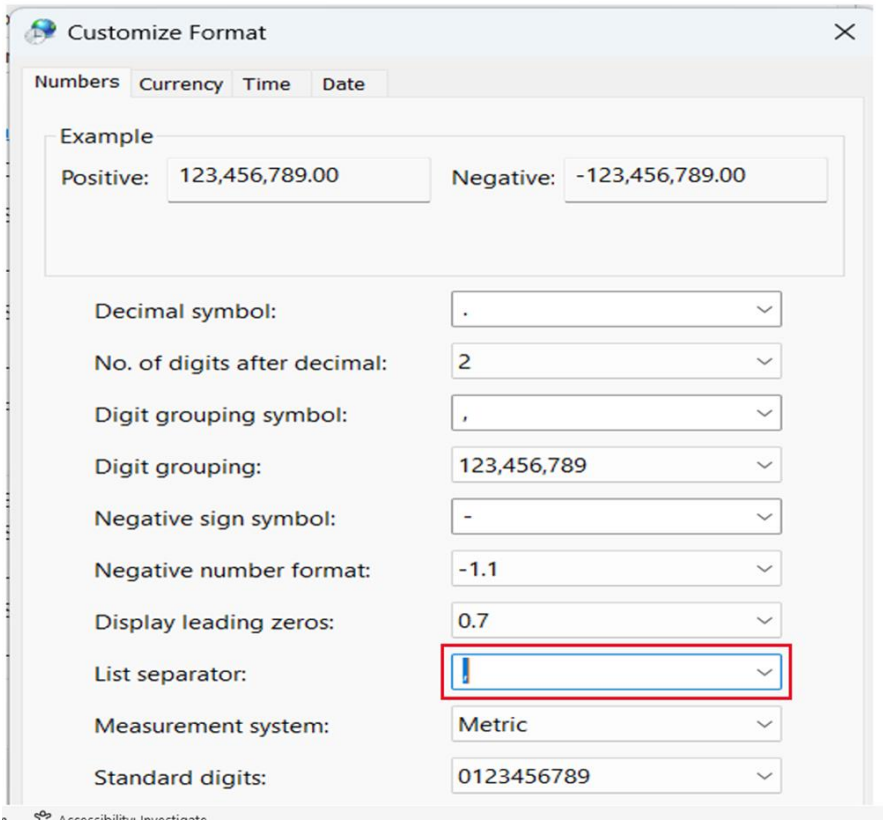Viewport: 883px width, 821px height.
Task: Click the Numbers tab
Action: (77, 82)
